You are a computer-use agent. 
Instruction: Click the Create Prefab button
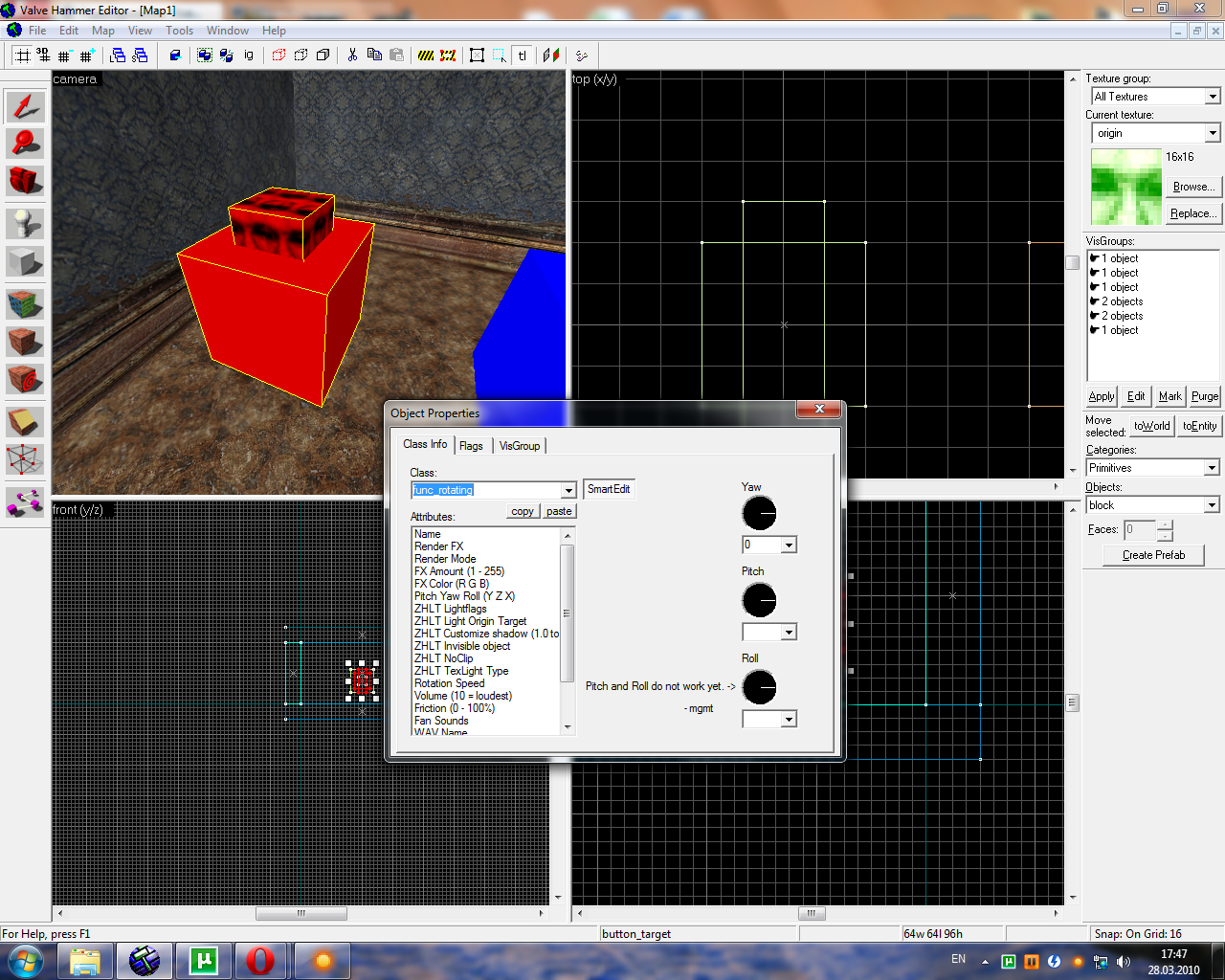click(1153, 555)
